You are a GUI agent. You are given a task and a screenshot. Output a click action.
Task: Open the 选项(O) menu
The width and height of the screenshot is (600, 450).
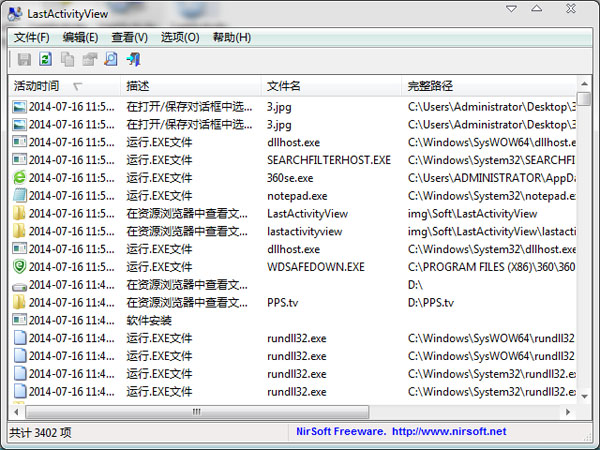point(180,38)
